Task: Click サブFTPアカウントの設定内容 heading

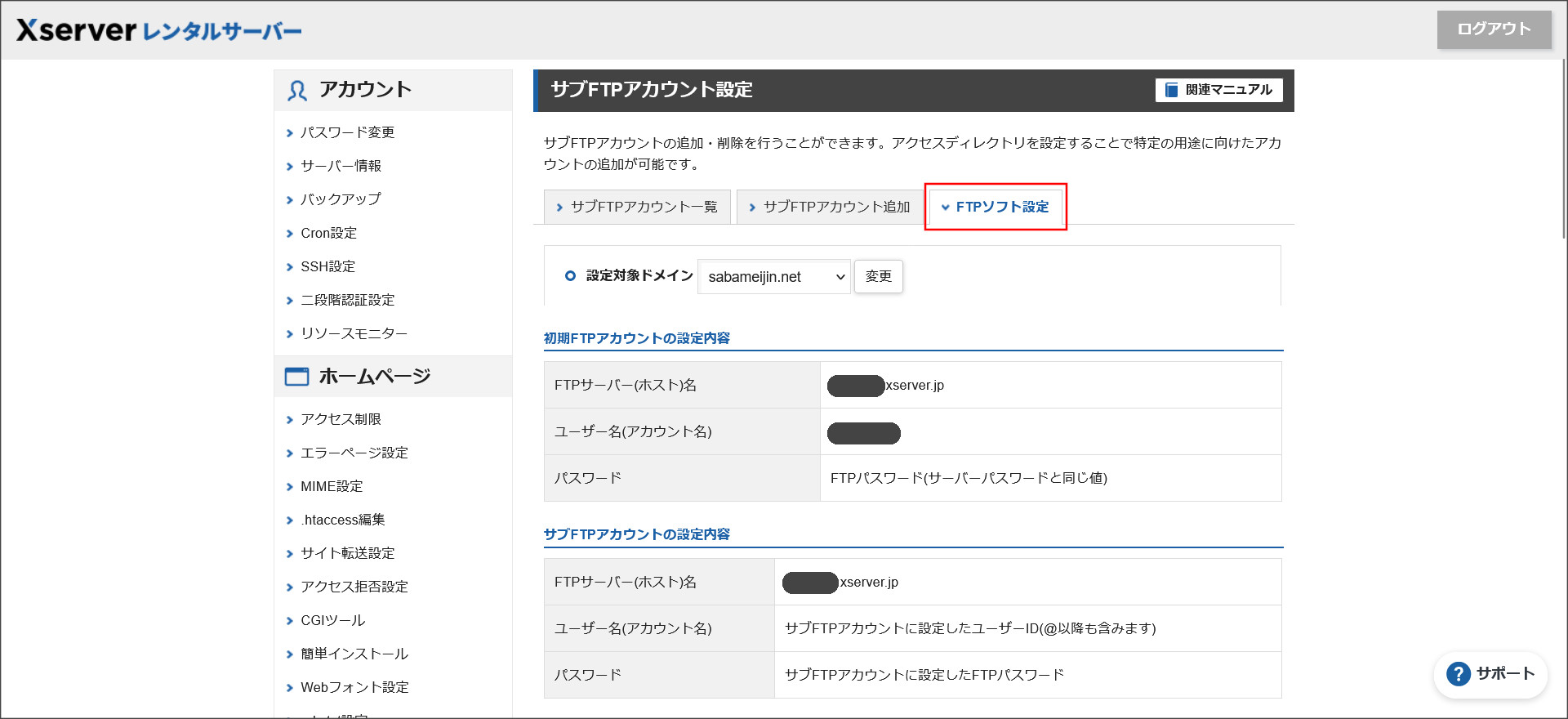Action: coord(636,534)
